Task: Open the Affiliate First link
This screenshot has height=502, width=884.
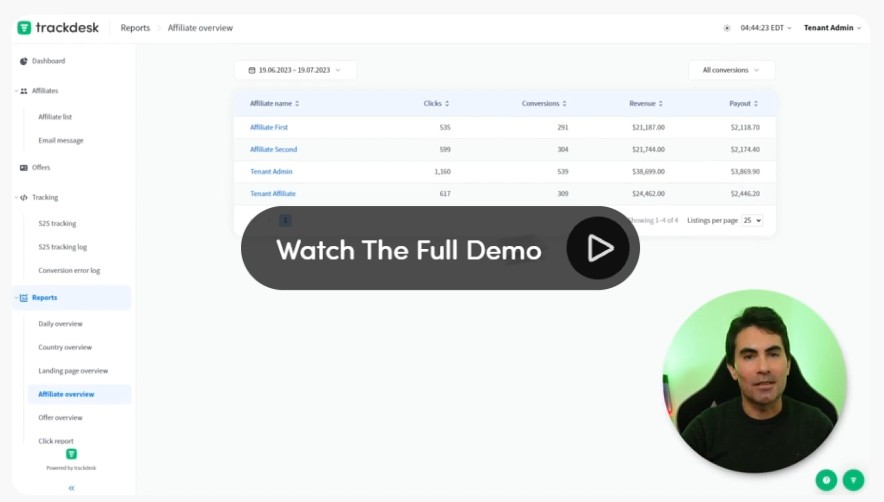Action: coord(269,128)
